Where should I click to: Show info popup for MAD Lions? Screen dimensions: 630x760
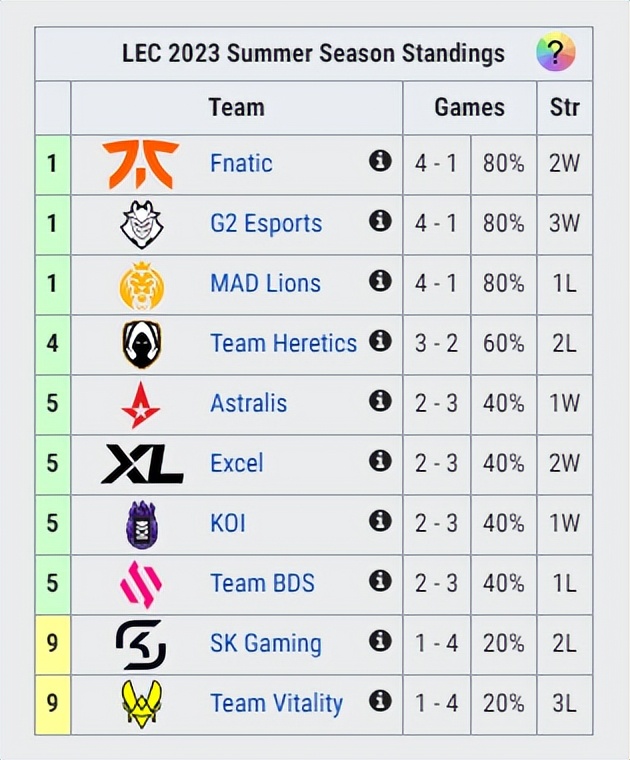click(380, 281)
